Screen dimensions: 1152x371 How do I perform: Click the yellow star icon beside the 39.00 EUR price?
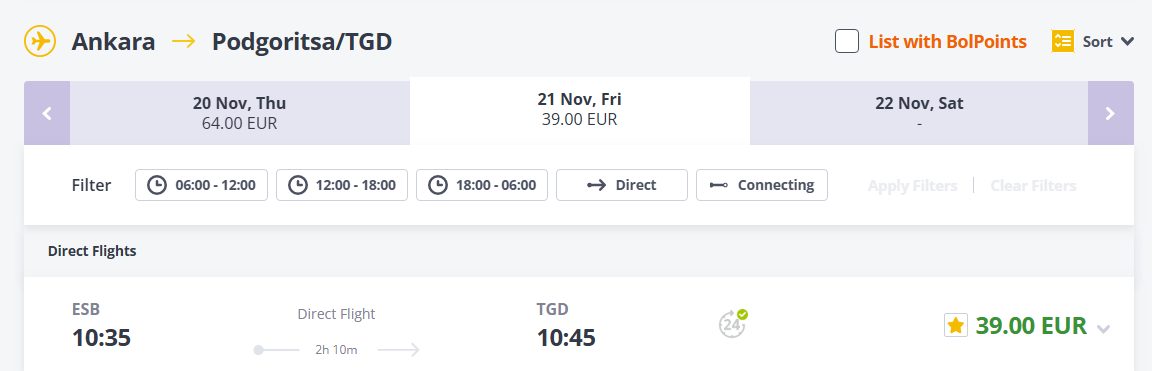pos(955,325)
